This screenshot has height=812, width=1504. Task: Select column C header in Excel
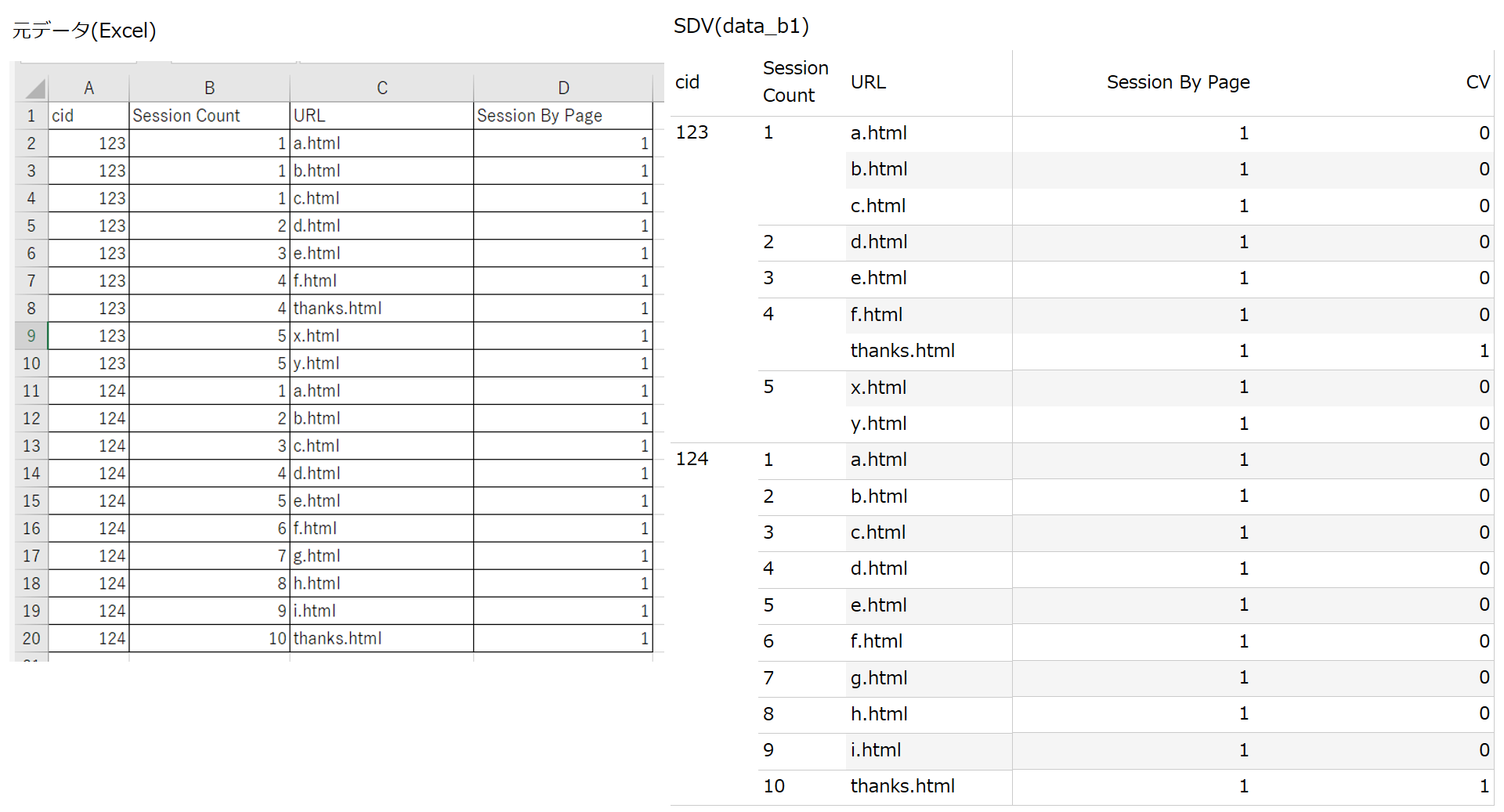381,88
